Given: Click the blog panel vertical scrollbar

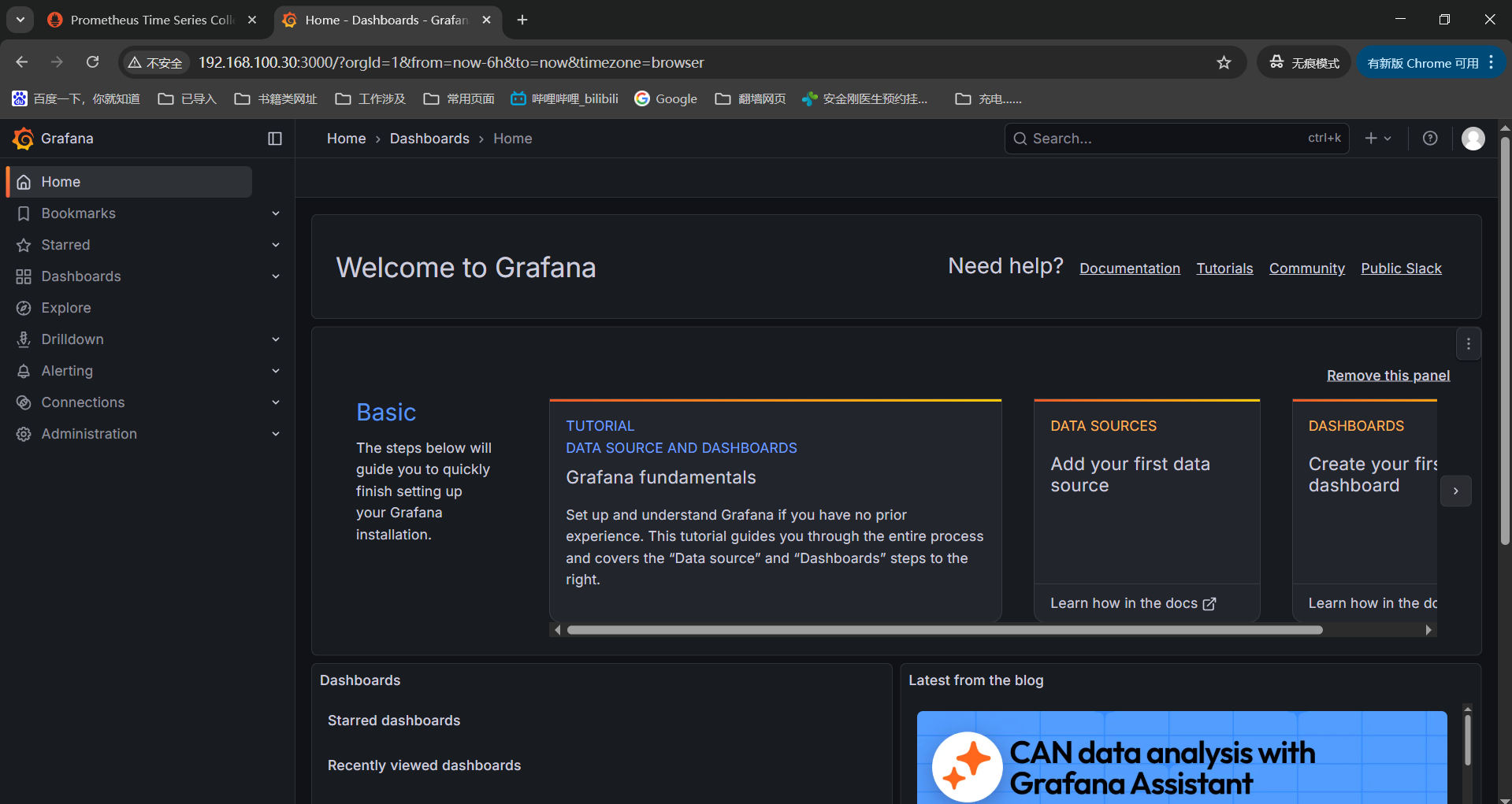Looking at the screenshot, I should (x=1467, y=740).
